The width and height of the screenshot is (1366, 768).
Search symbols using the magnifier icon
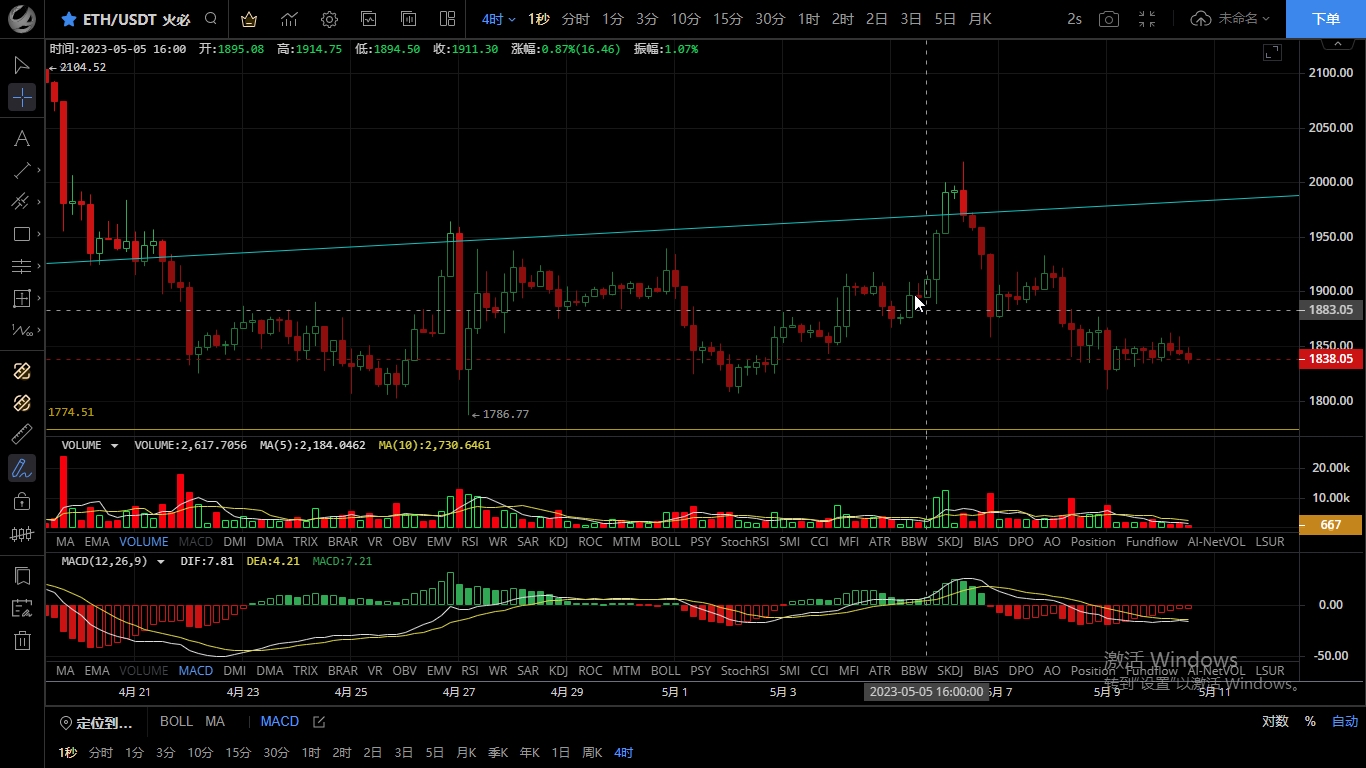(x=210, y=19)
